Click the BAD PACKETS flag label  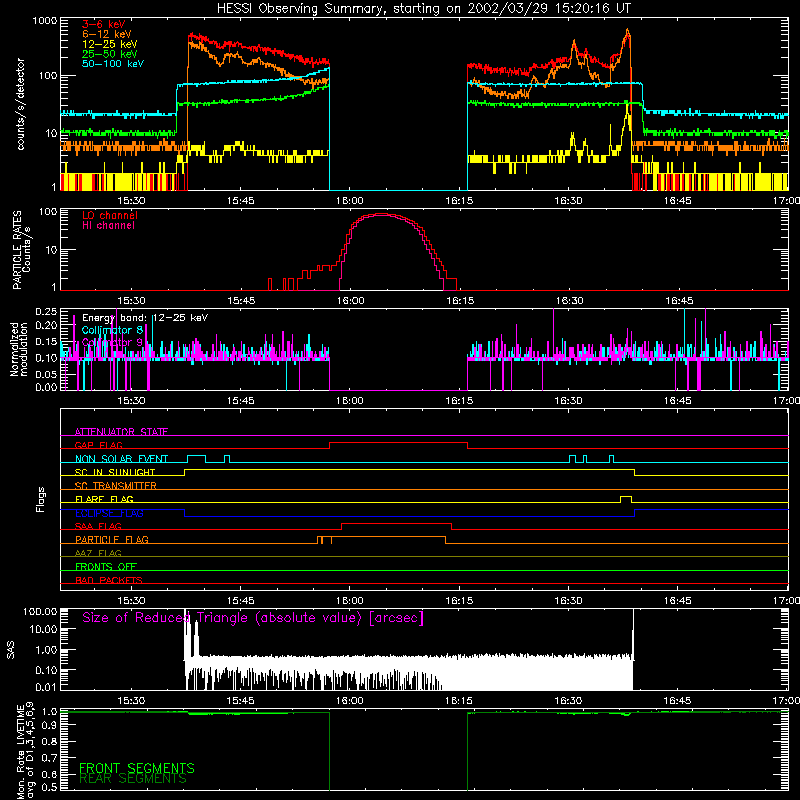109,580
